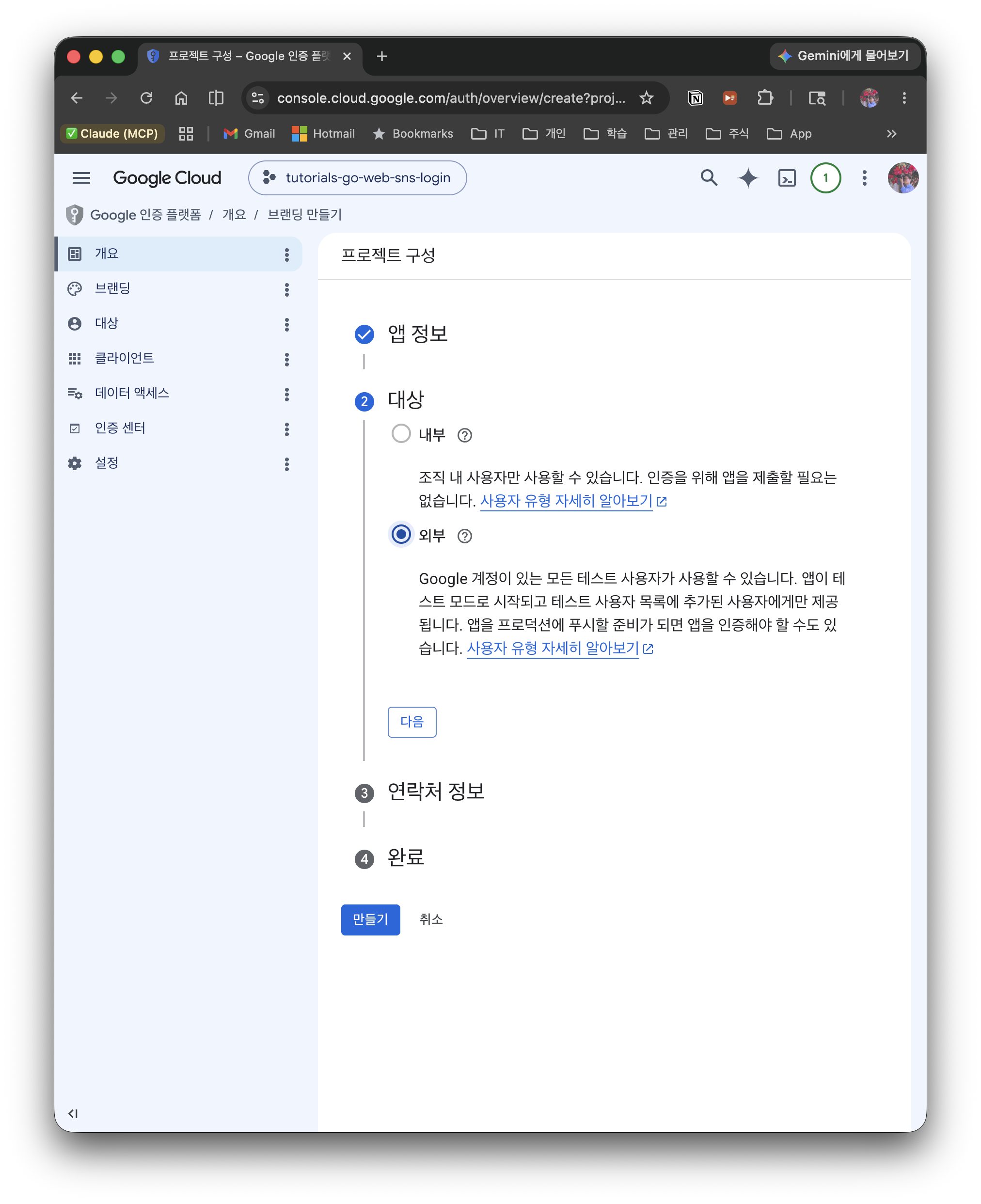Click the 취소 (cancel) button

pyautogui.click(x=431, y=920)
